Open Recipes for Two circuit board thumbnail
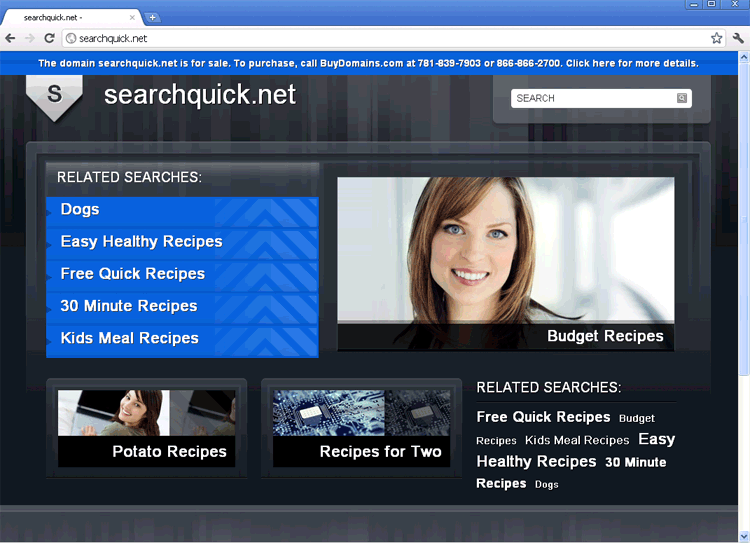750x543 pixels. pyautogui.click(x=361, y=428)
